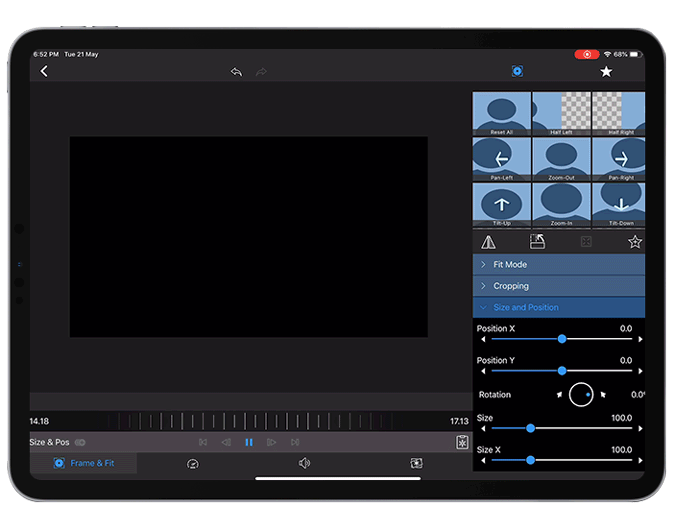
Task: Click the Size value 100.0
Action: tap(622, 418)
